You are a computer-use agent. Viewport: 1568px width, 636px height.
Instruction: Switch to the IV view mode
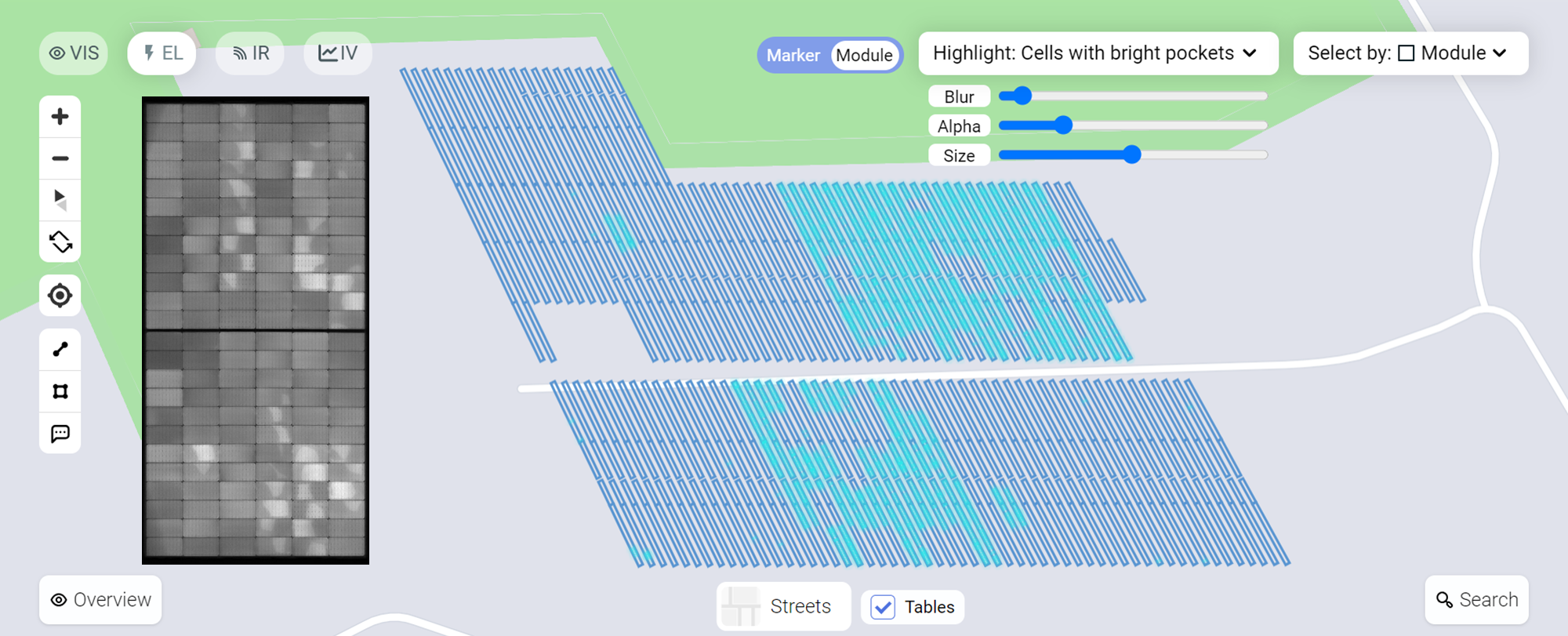[x=338, y=53]
